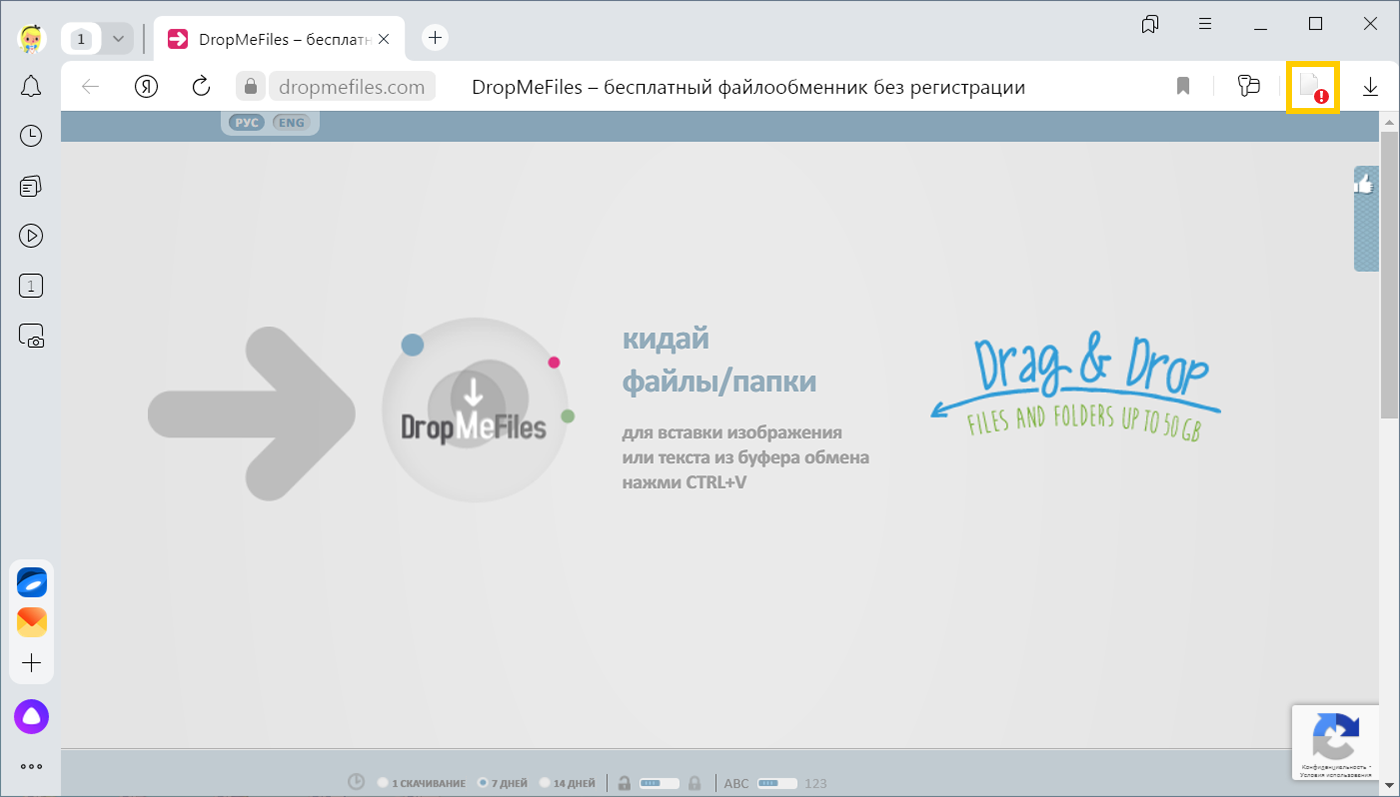Image resolution: width=1400 pixels, height=797 pixels.
Task: Open the reviews thumbs icon in toolbar
Action: point(1248,86)
